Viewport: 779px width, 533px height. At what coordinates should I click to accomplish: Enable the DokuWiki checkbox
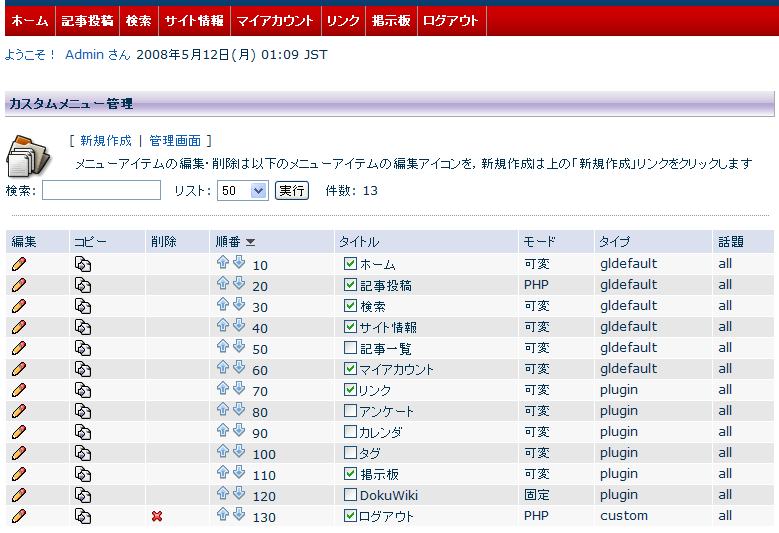click(350, 495)
